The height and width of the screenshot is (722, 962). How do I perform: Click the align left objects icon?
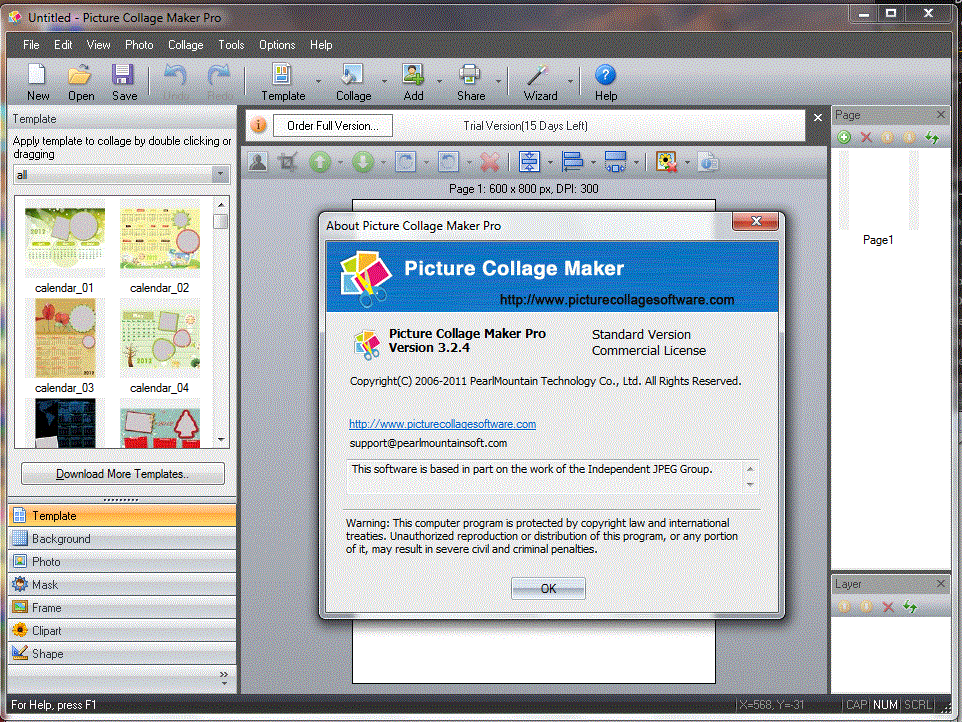pyautogui.click(x=572, y=163)
